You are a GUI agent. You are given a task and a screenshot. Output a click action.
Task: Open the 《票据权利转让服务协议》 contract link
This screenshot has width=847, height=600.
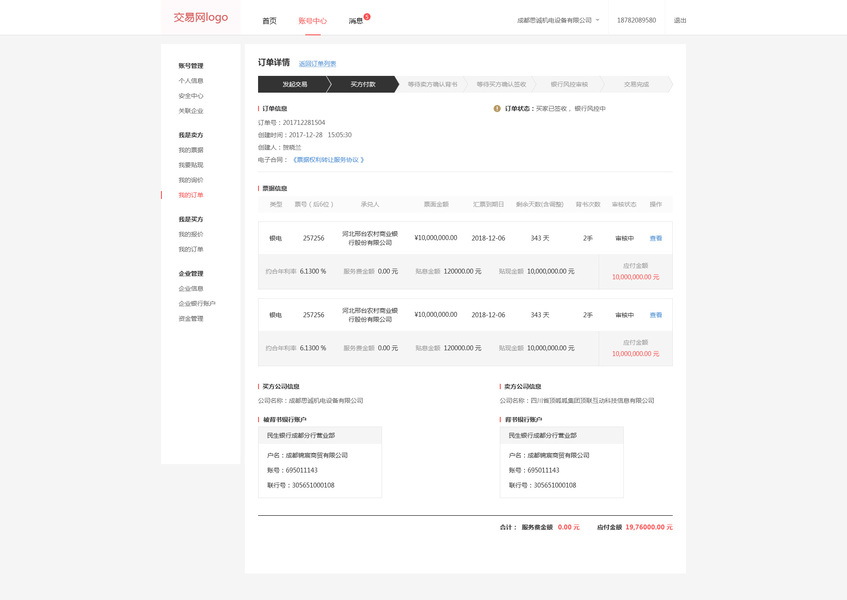point(328,160)
